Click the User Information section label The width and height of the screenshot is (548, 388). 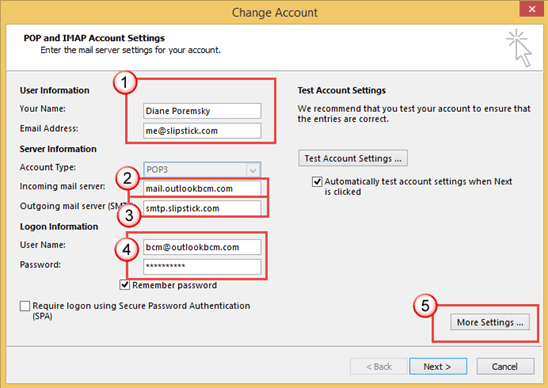(x=55, y=90)
